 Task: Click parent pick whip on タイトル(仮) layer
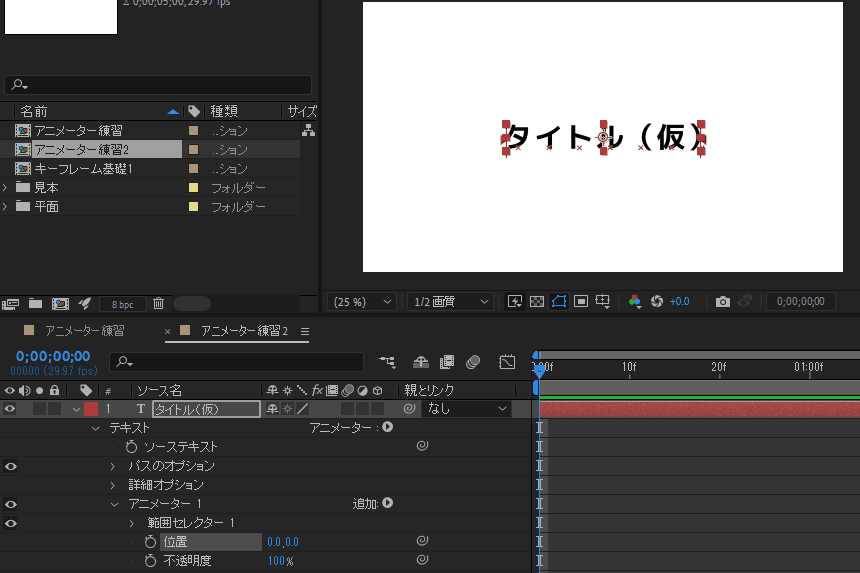pyautogui.click(x=409, y=409)
